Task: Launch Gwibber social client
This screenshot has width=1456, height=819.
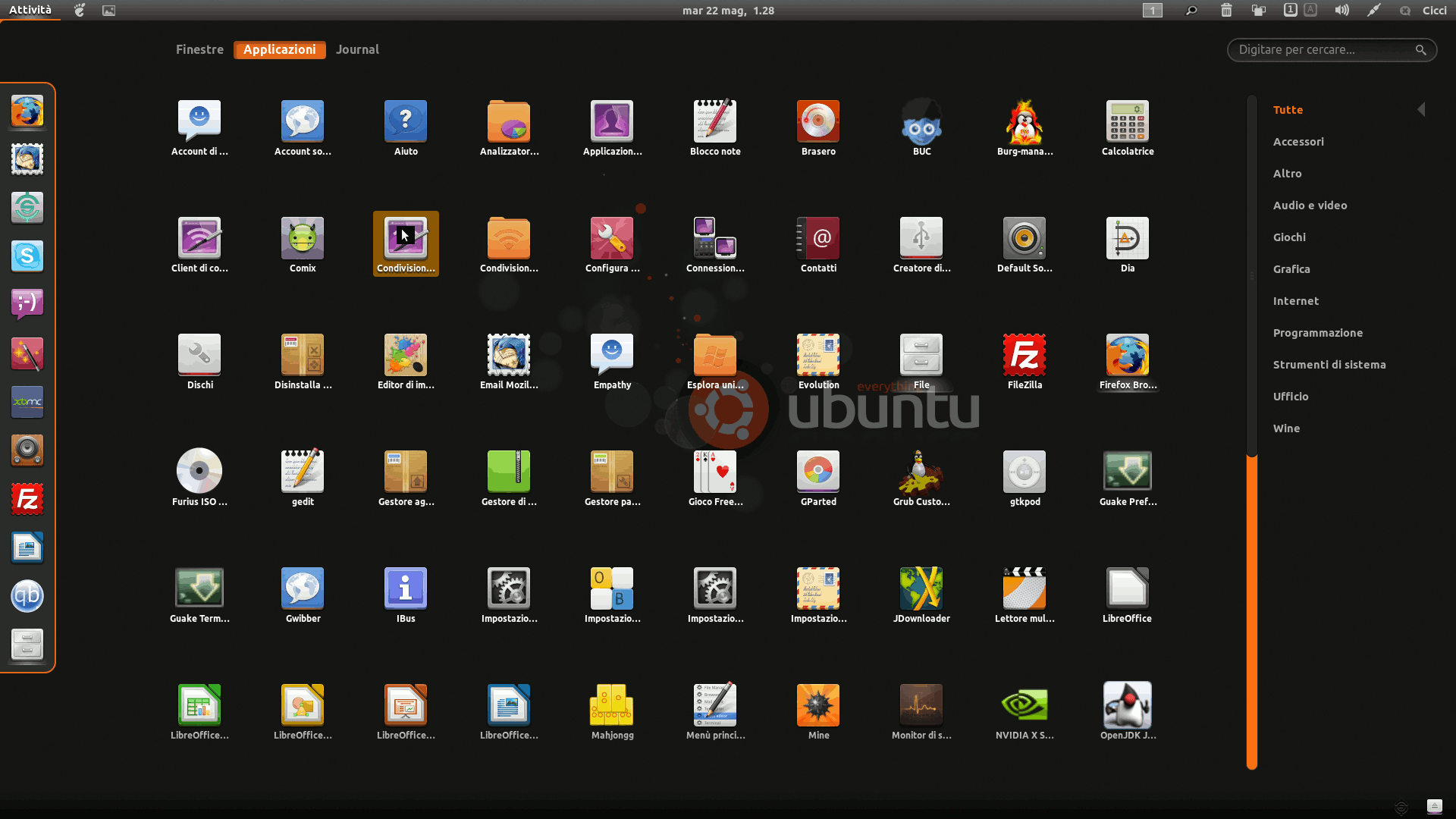Action: click(x=303, y=595)
